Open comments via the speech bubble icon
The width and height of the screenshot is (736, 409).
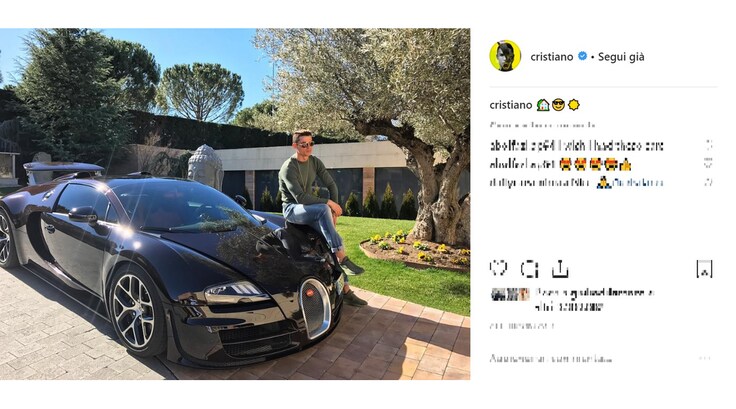529,269
